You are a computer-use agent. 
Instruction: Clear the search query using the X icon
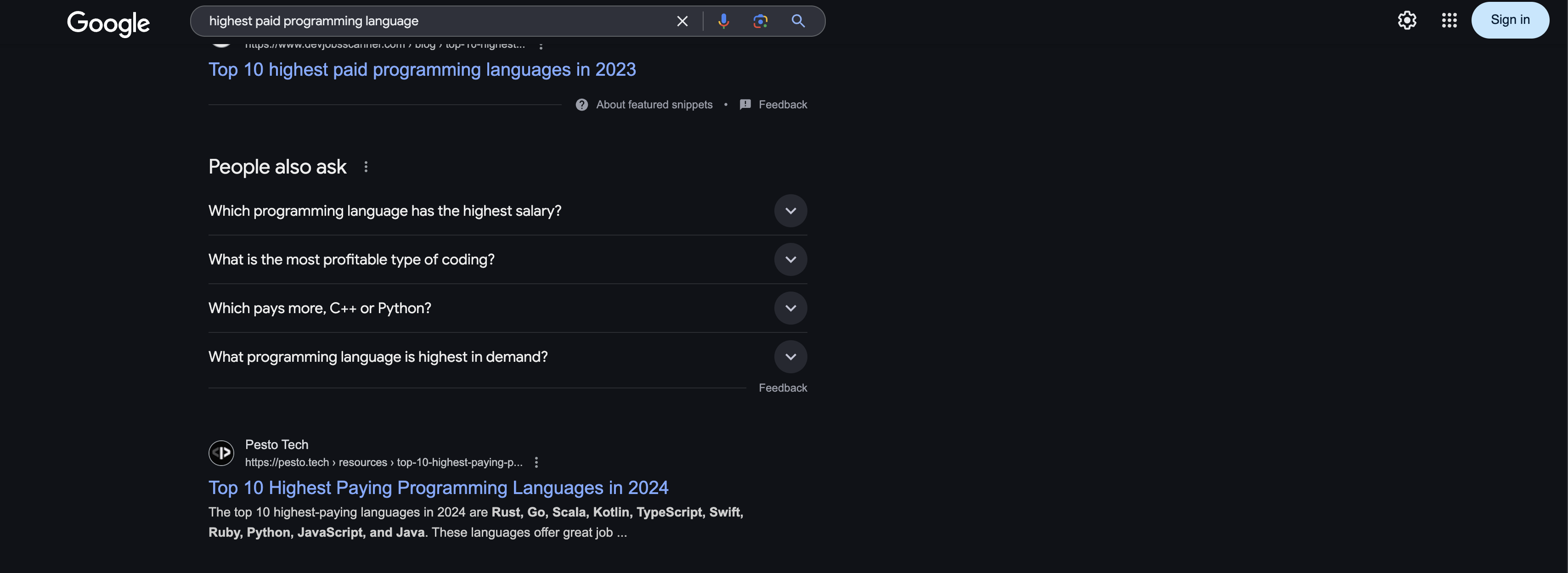point(682,21)
